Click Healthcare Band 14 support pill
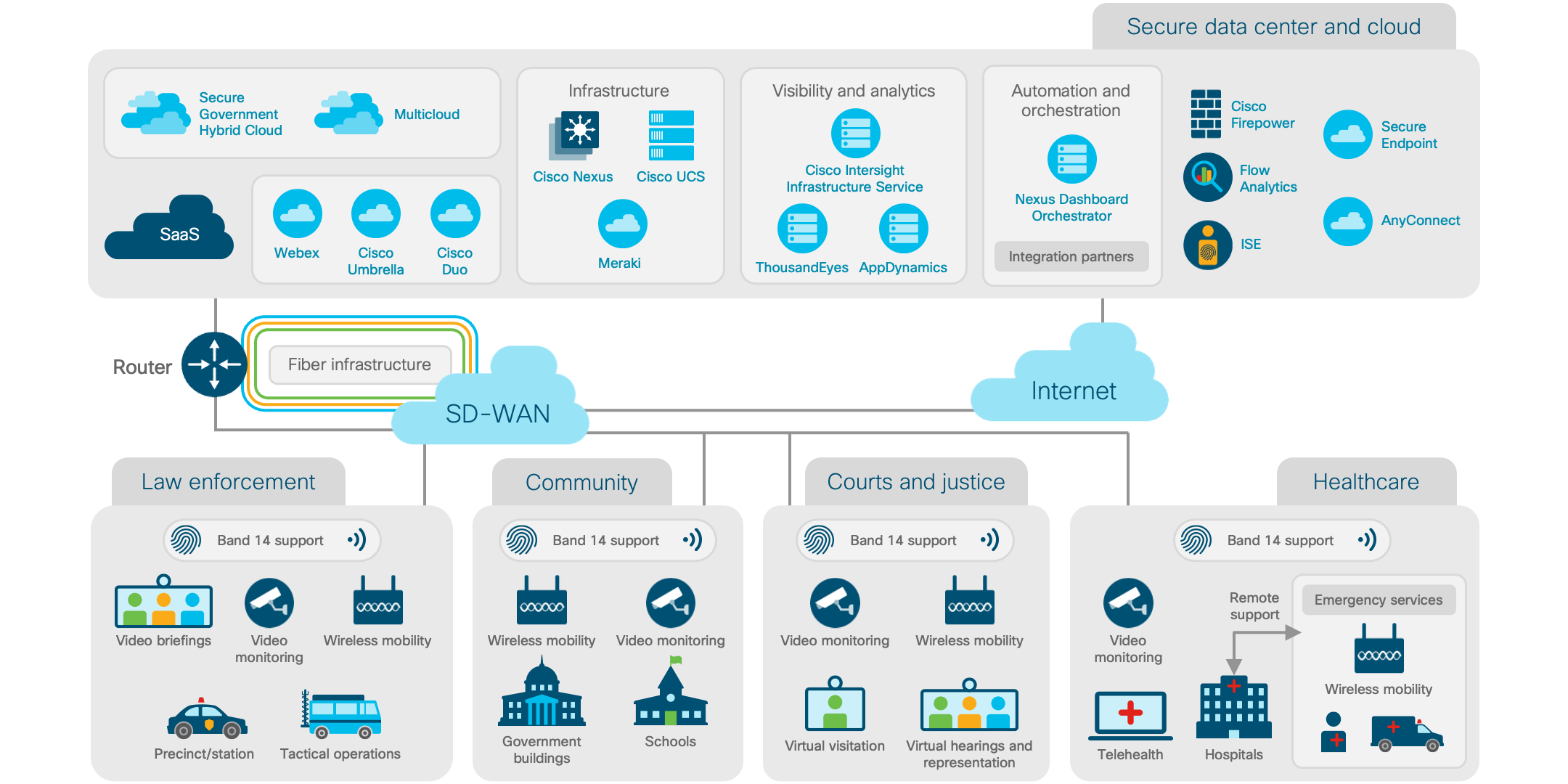 (1282, 540)
